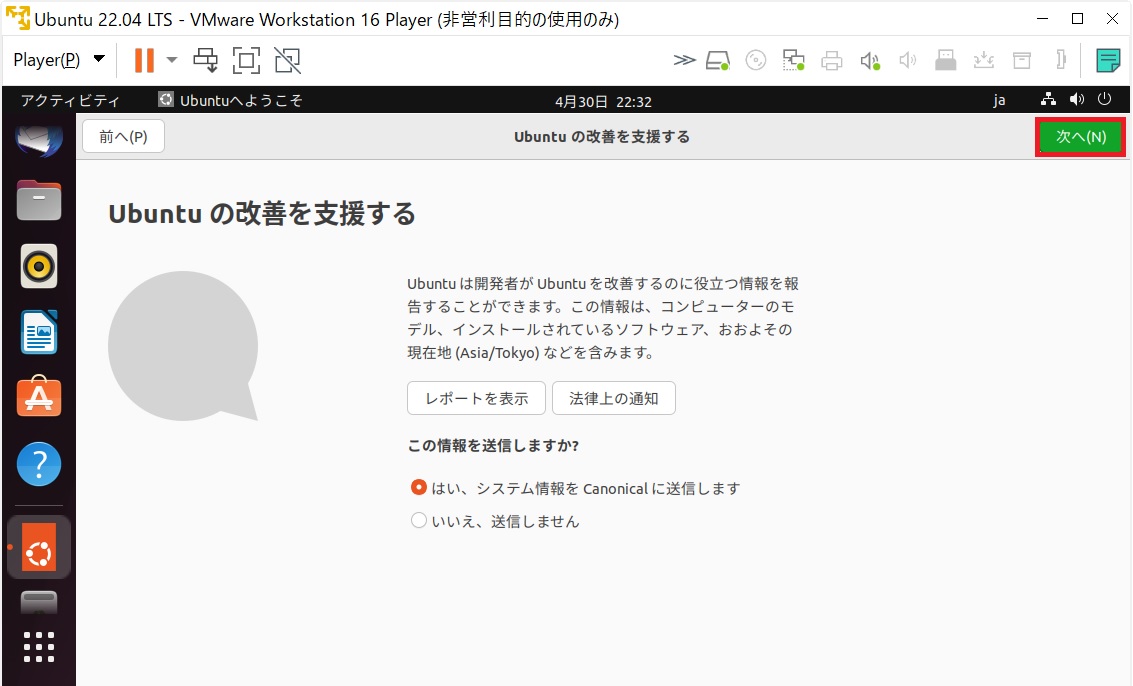Click the Send Ctrl+Alt+Del icon
Image resolution: width=1133 pixels, height=686 pixels.
click(x=205, y=60)
